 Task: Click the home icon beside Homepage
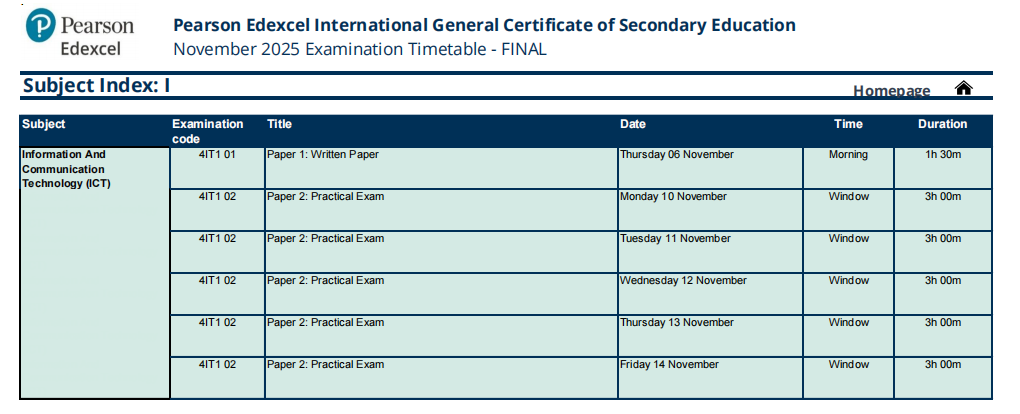click(x=963, y=89)
